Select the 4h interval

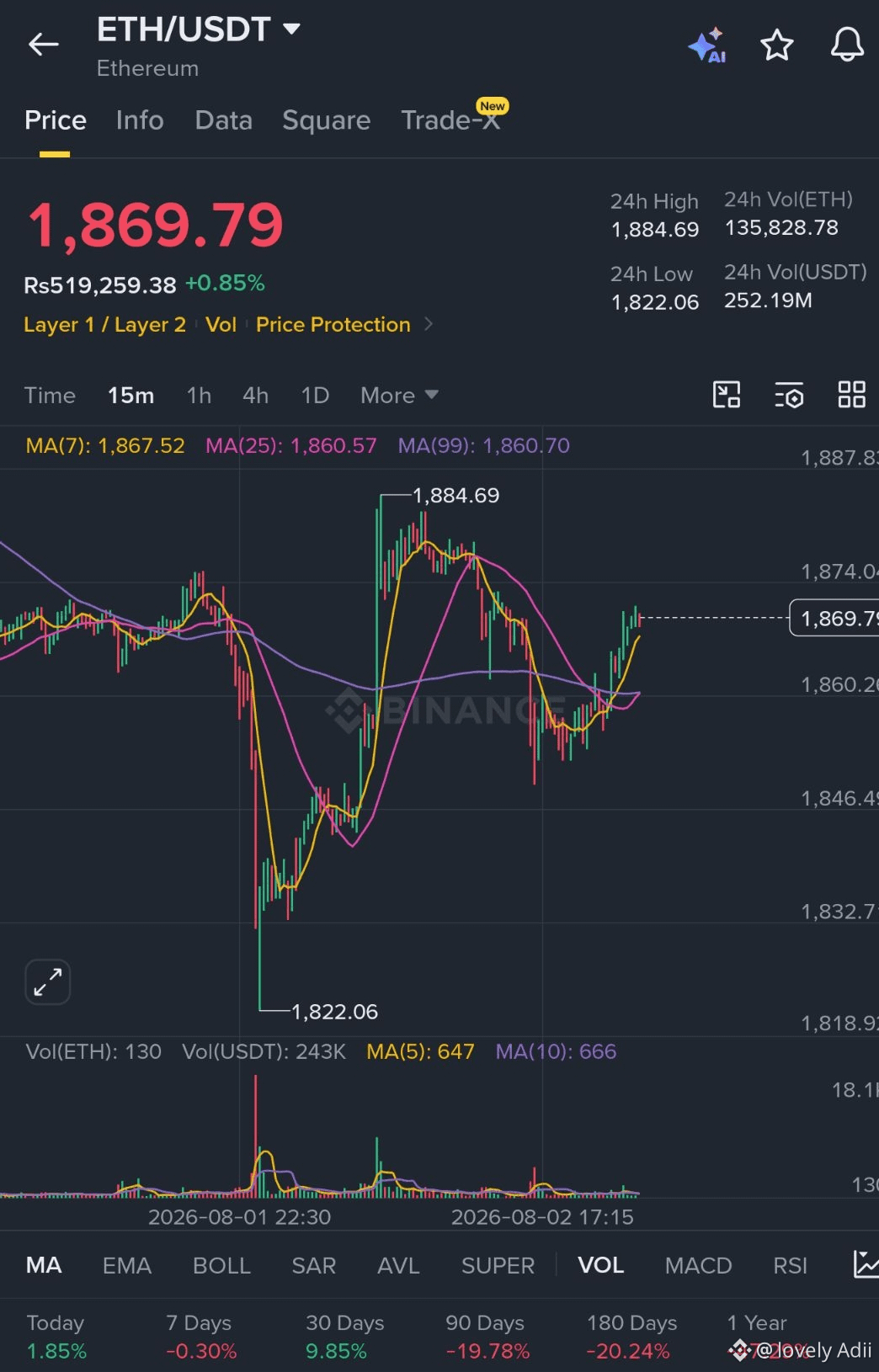pyautogui.click(x=255, y=395)
